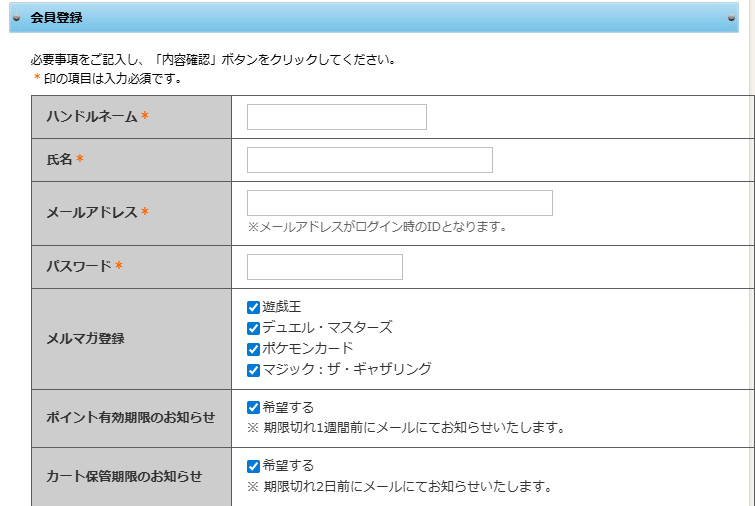Click the left bullet icon in 会員登録 header

17,18
